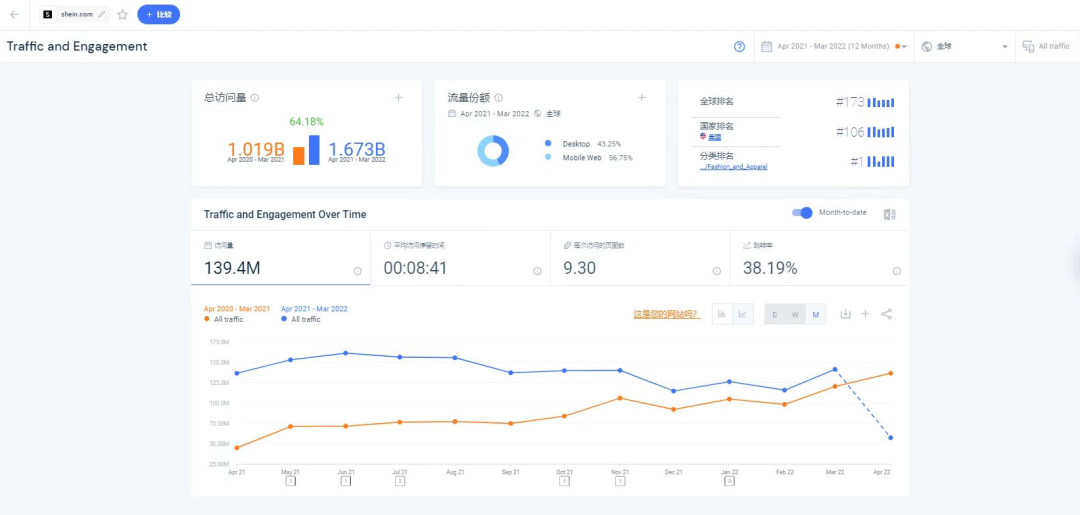Click the blue 比较 compare button
Image resolution: width=1080 pixels, height=515 pixels.
pos(158,15)
